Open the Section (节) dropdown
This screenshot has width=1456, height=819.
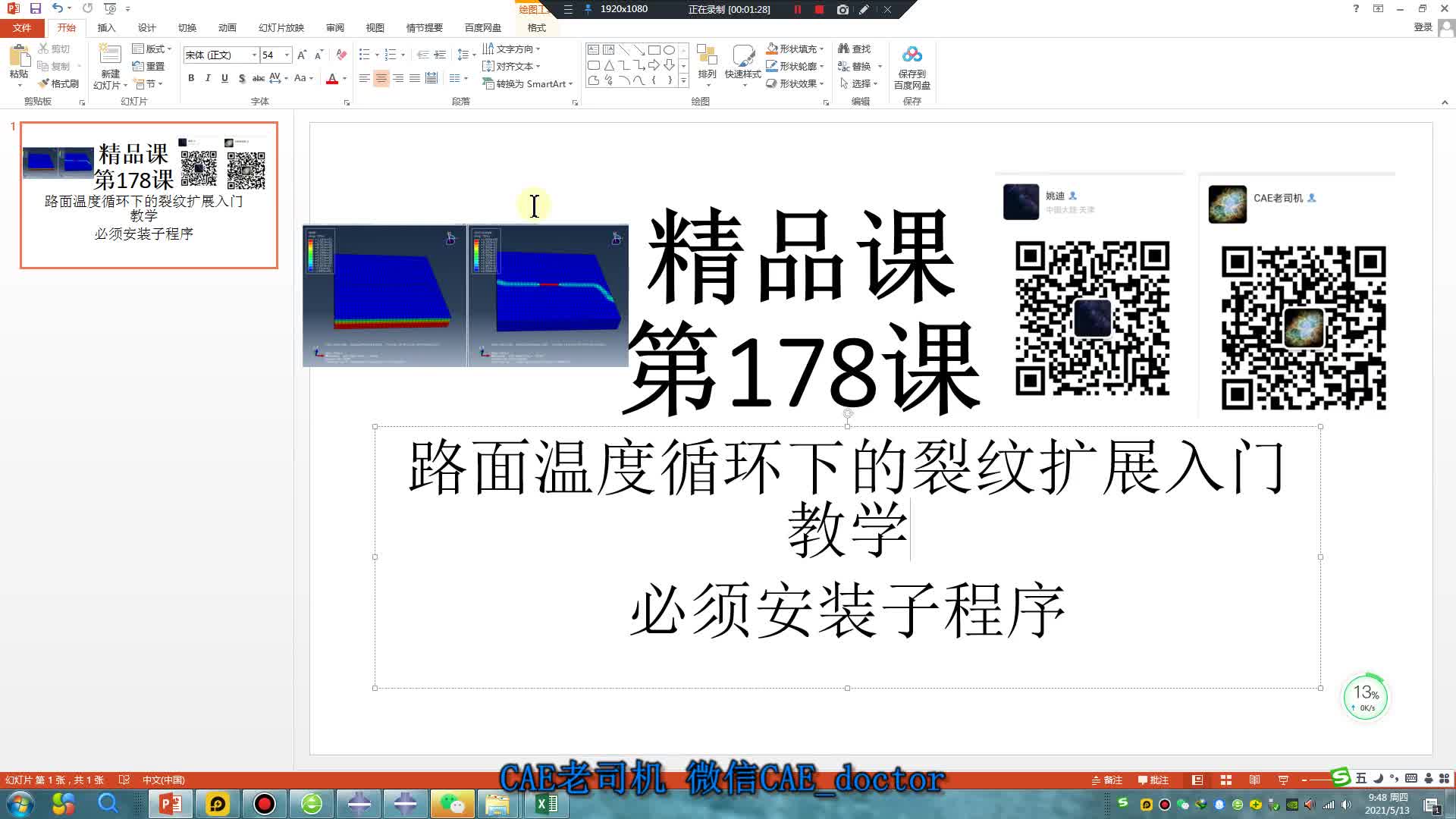(148, 83)
